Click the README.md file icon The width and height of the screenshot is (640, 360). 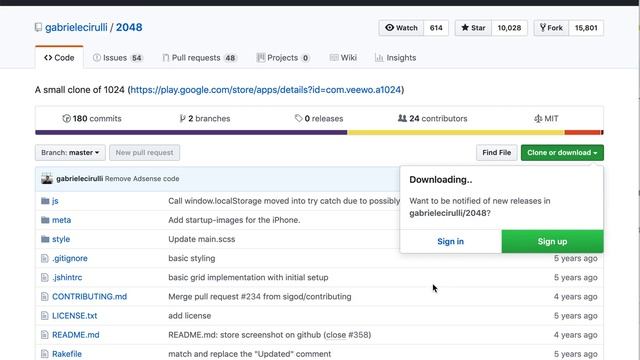tap(45, 335)
